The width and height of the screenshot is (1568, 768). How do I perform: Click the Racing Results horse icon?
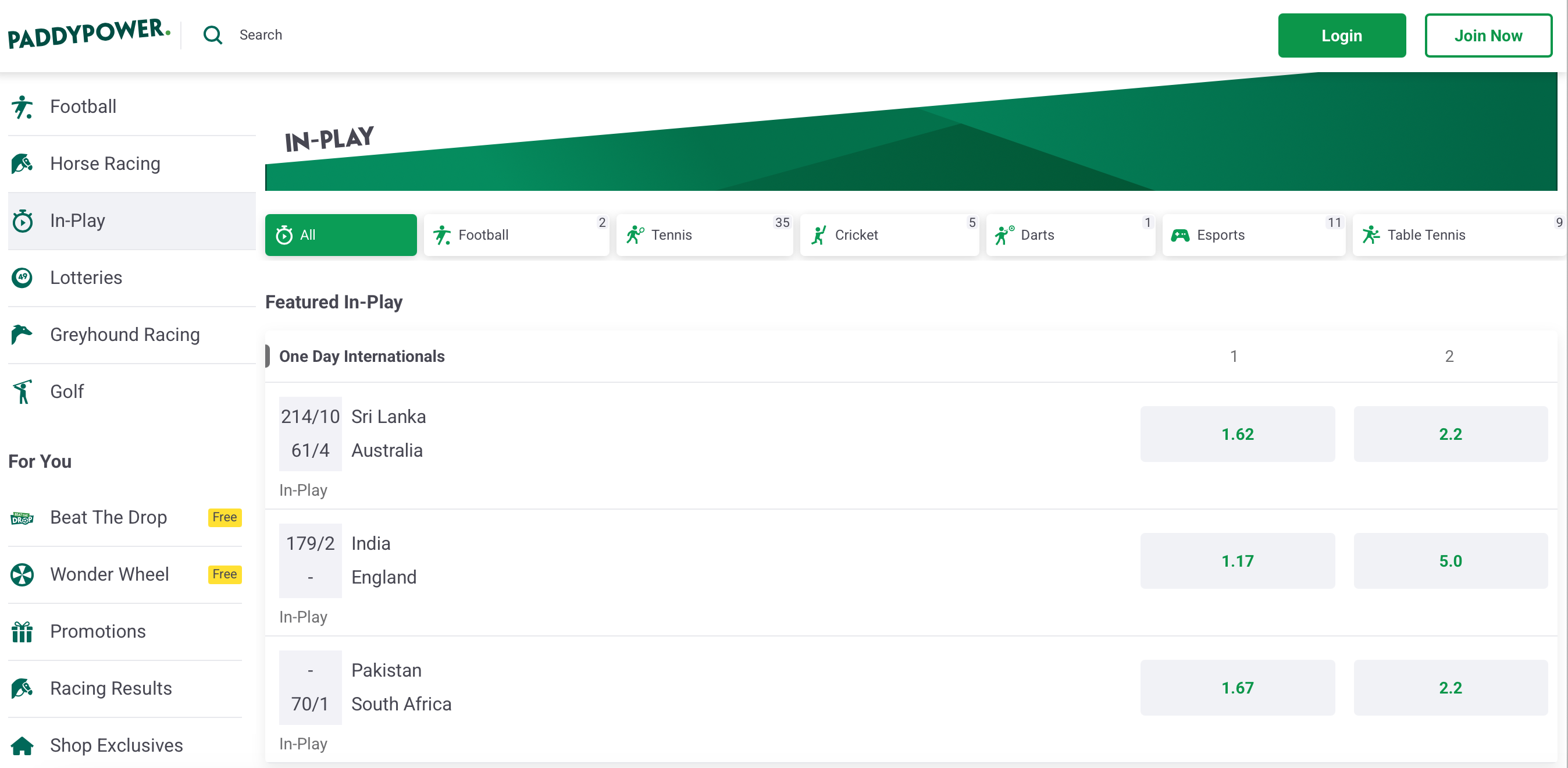click(22, 689)
